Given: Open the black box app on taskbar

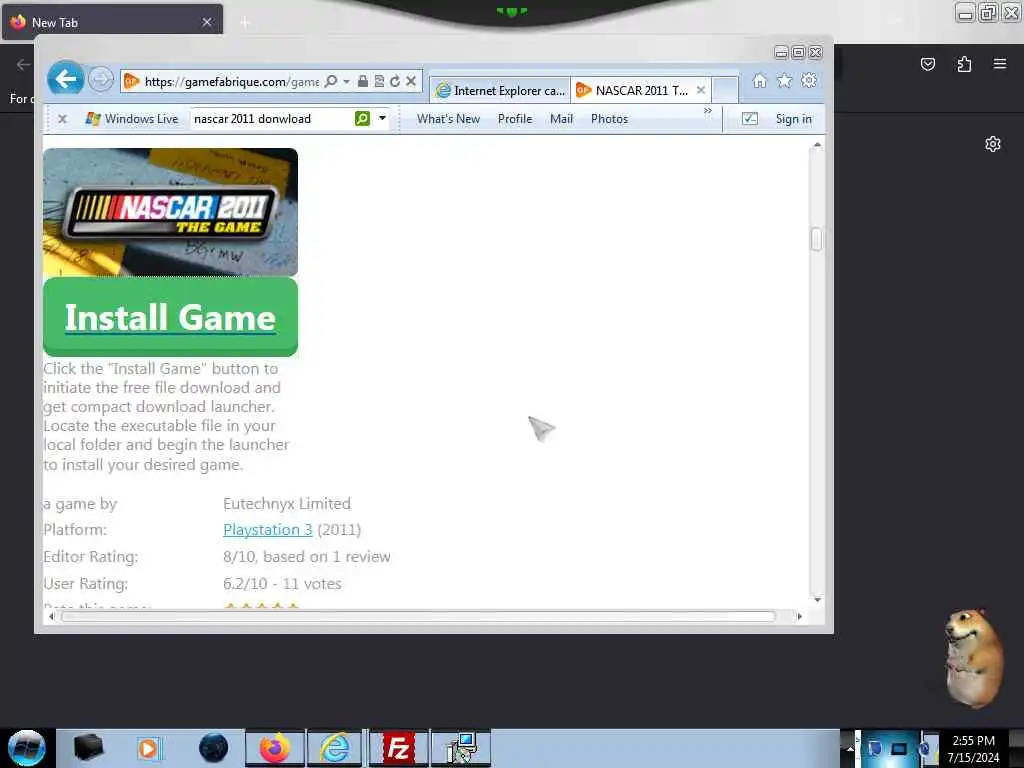Looking at the screenshot, I should click(88, 748).
